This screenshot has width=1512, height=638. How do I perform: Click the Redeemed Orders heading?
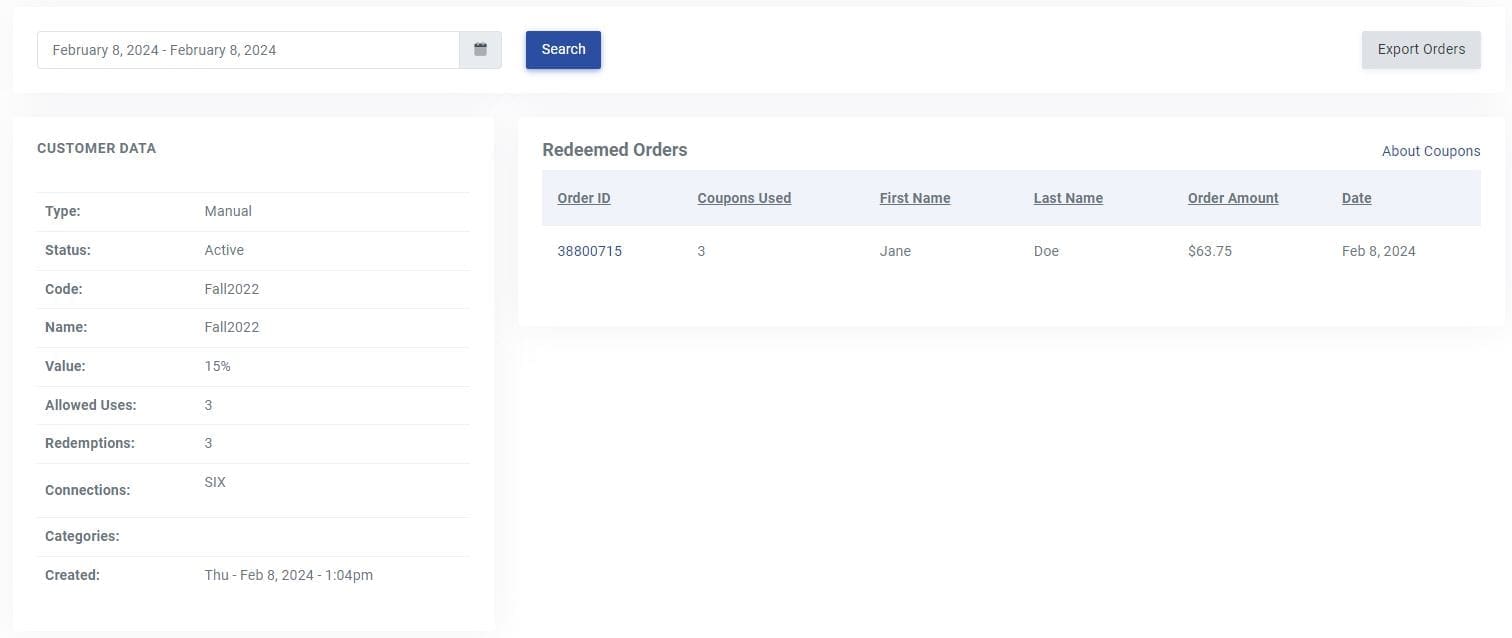(x=614, y=150)
